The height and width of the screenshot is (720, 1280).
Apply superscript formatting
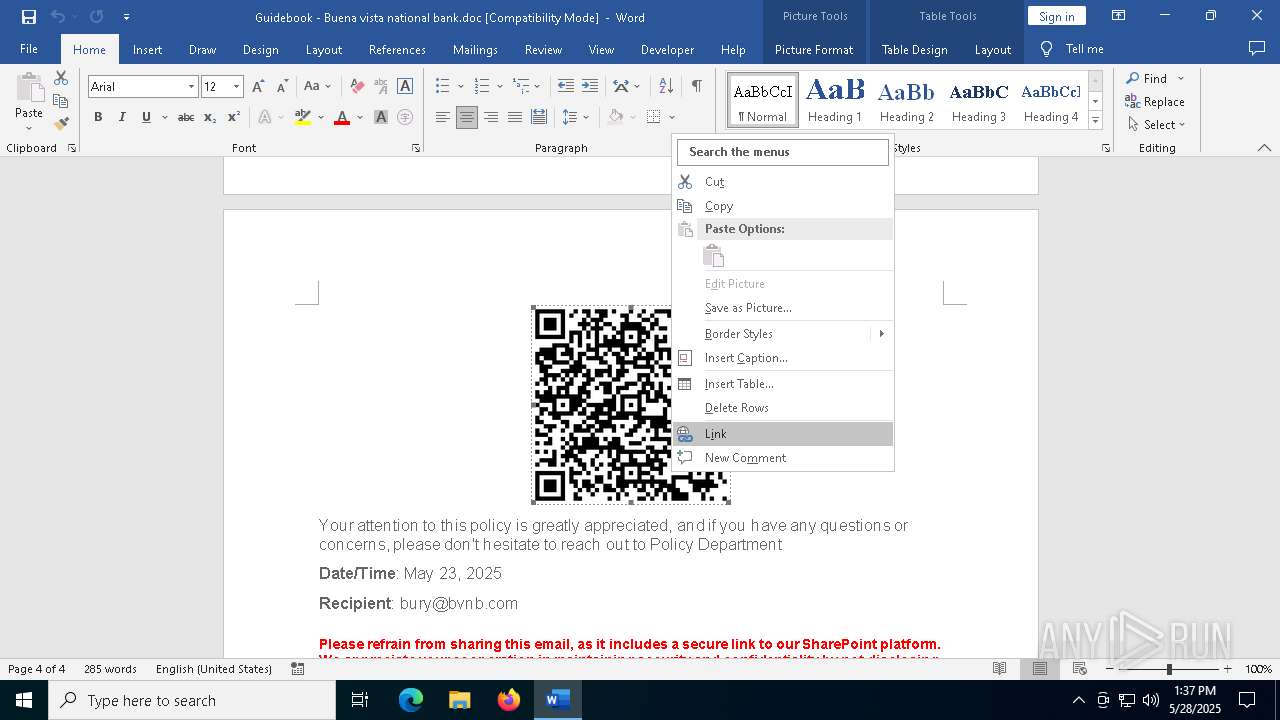(x=234, y=117)
